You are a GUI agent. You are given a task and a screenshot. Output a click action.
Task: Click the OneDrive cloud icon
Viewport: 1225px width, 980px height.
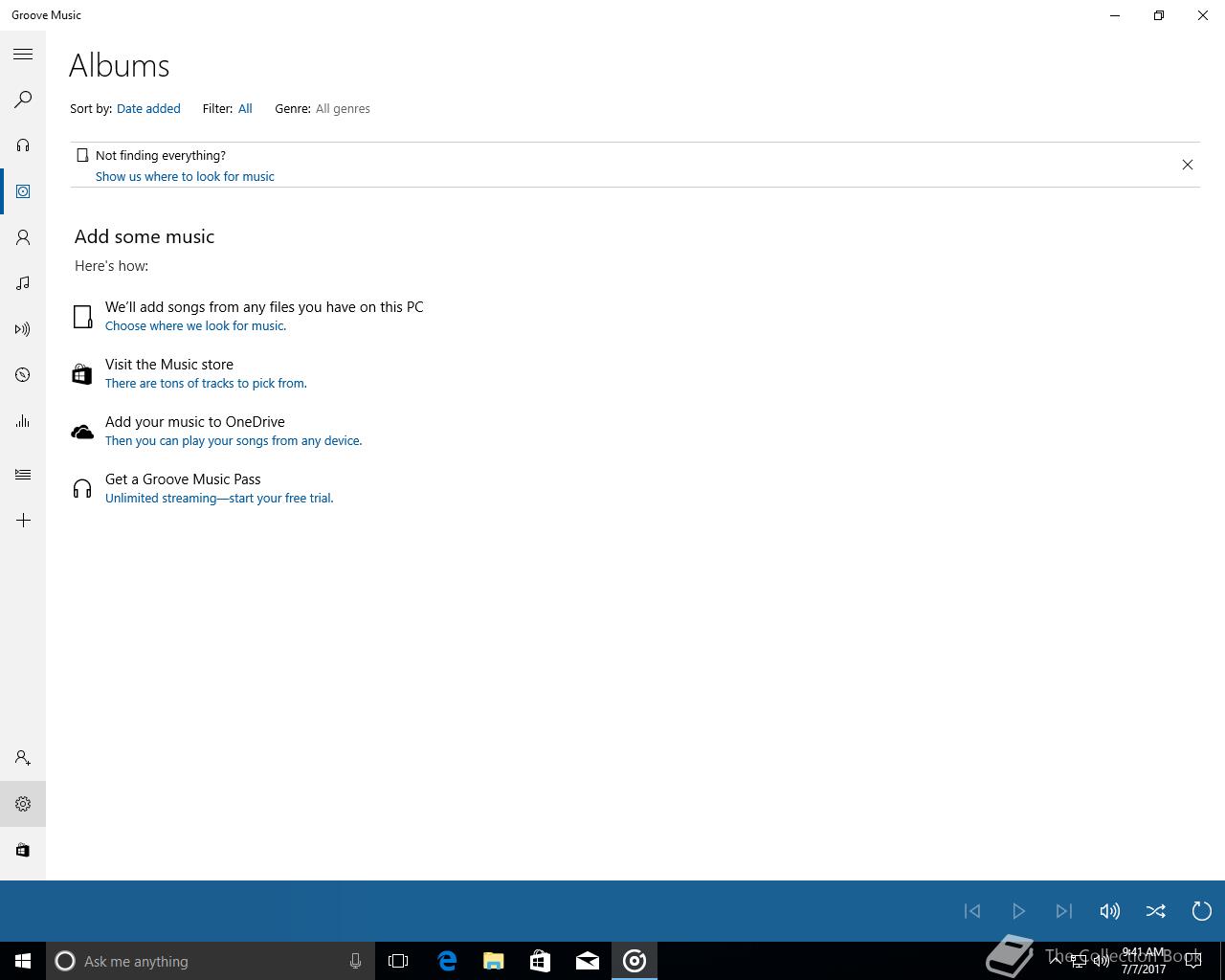[x=82, y=432]
